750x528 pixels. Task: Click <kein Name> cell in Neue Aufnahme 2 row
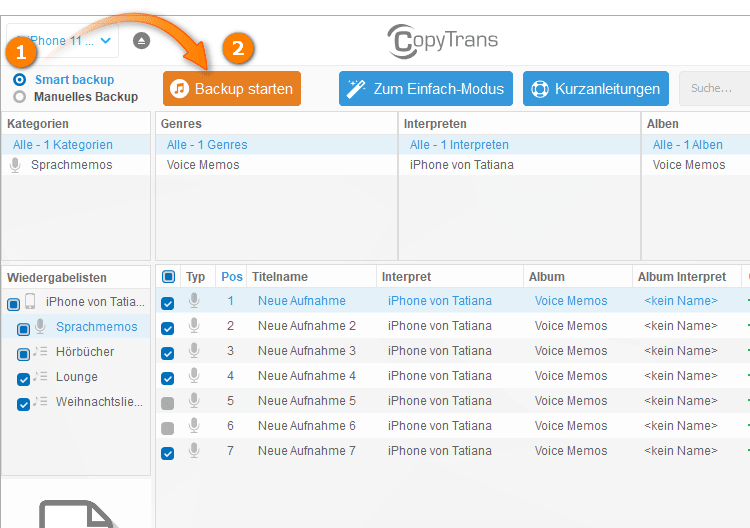681,325
